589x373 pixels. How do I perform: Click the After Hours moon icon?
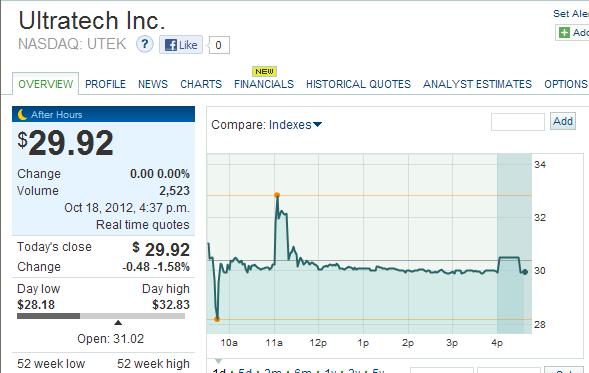point(23,114)
